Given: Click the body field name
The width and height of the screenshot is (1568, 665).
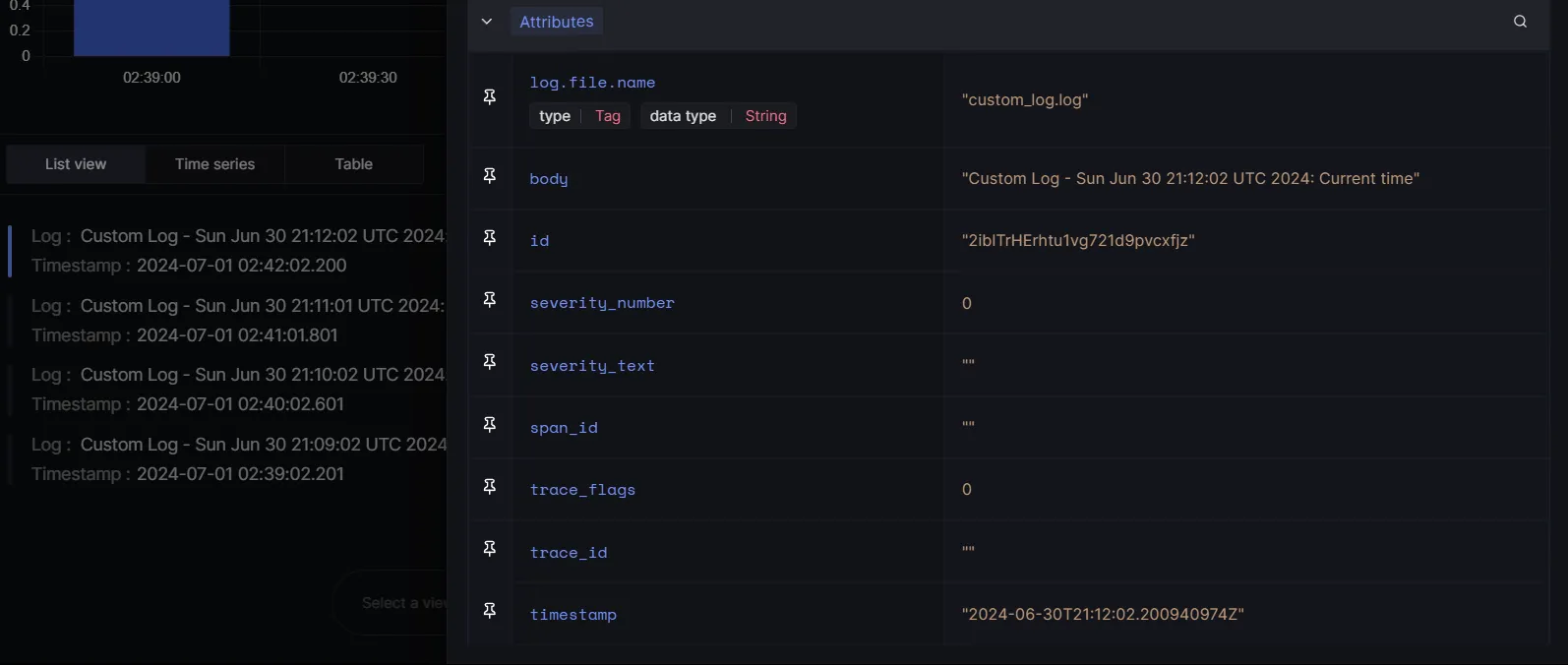Looking at the screenshot, I should pyautogui.click(x=549, y=179).
